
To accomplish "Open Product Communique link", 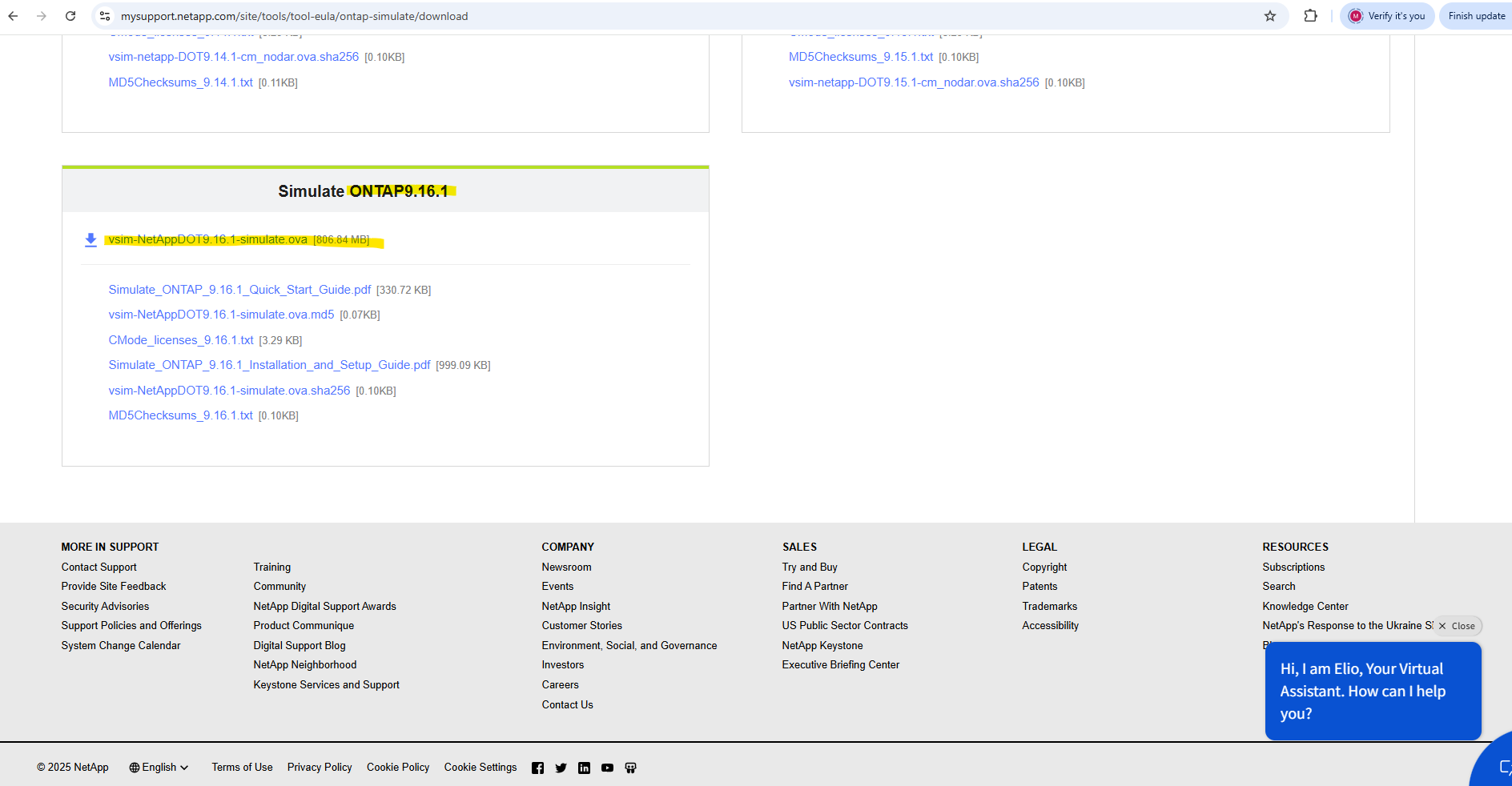I will pyautogui.click(x=304, y=625).
